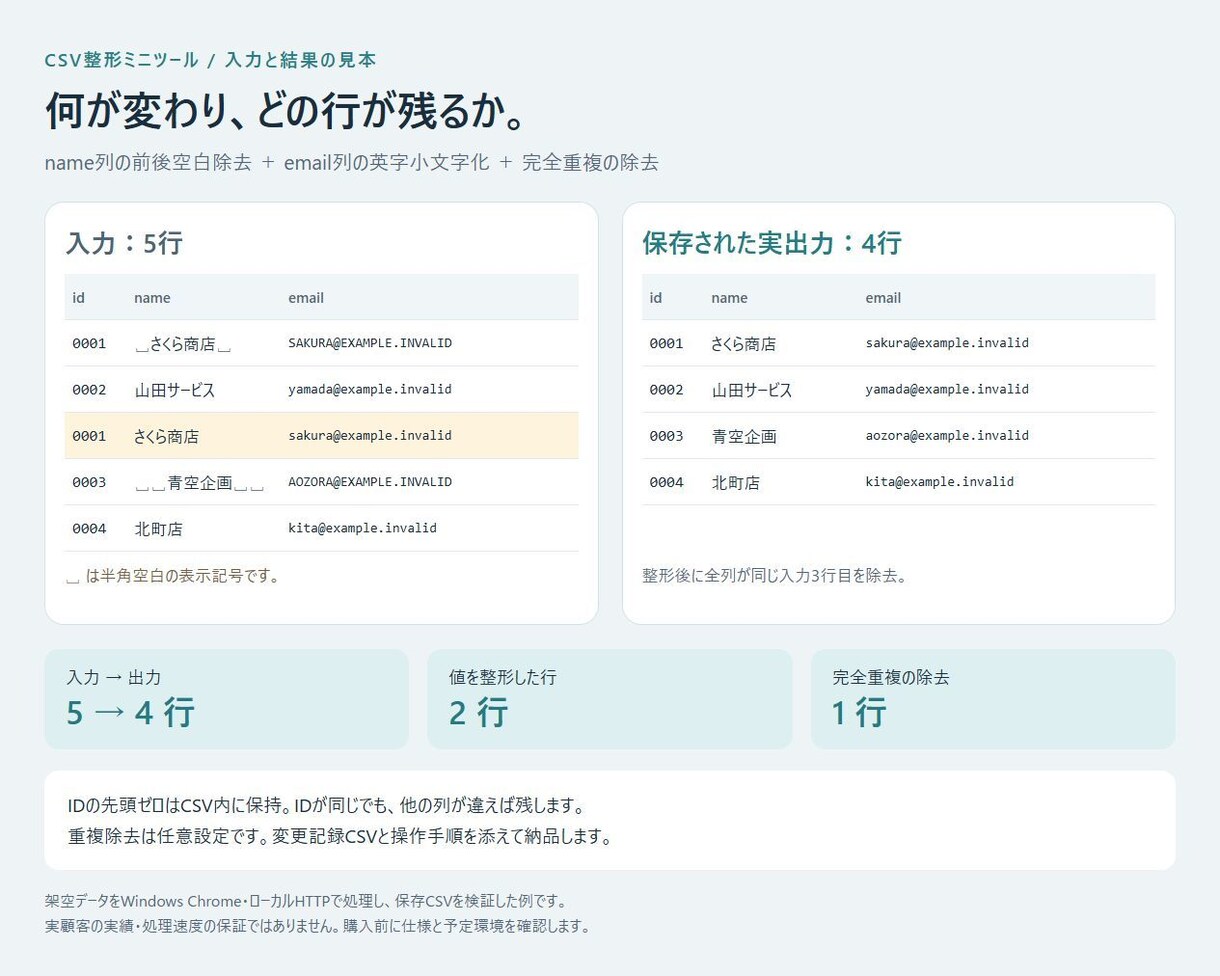This screenshot has width=1220, height=976.
Task: Click id 0004 in the input table
Action: coord(89,528)
